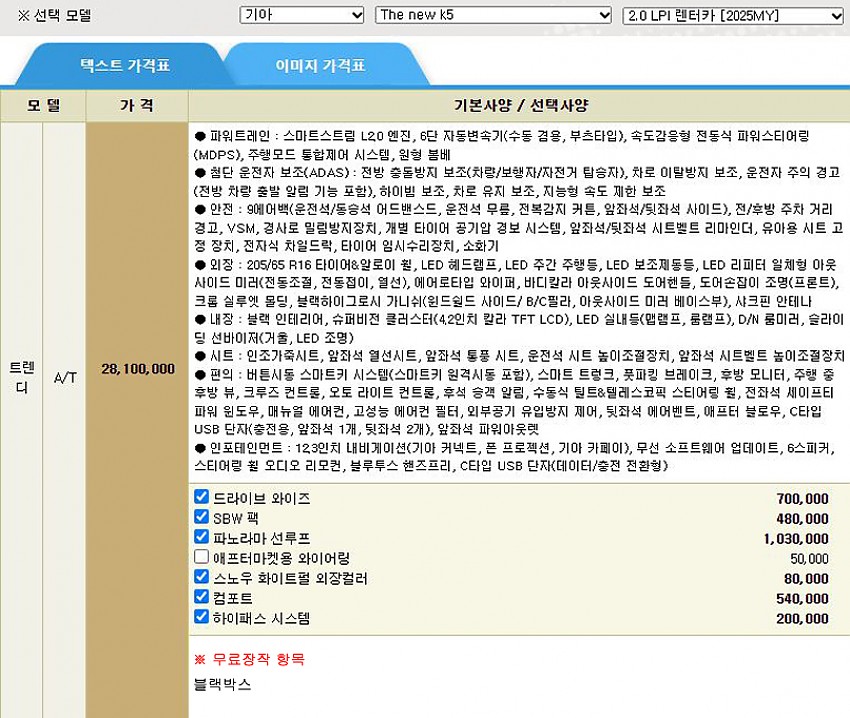Click the A/T transmission cell
850x718 pixels.
(x=65, y=369)
